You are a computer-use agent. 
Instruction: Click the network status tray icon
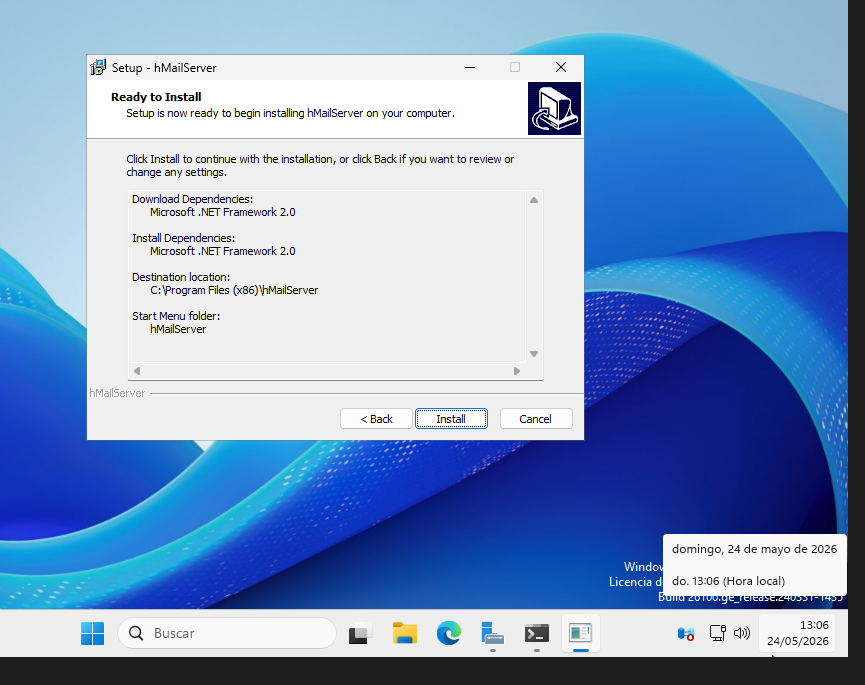point(717,633)
